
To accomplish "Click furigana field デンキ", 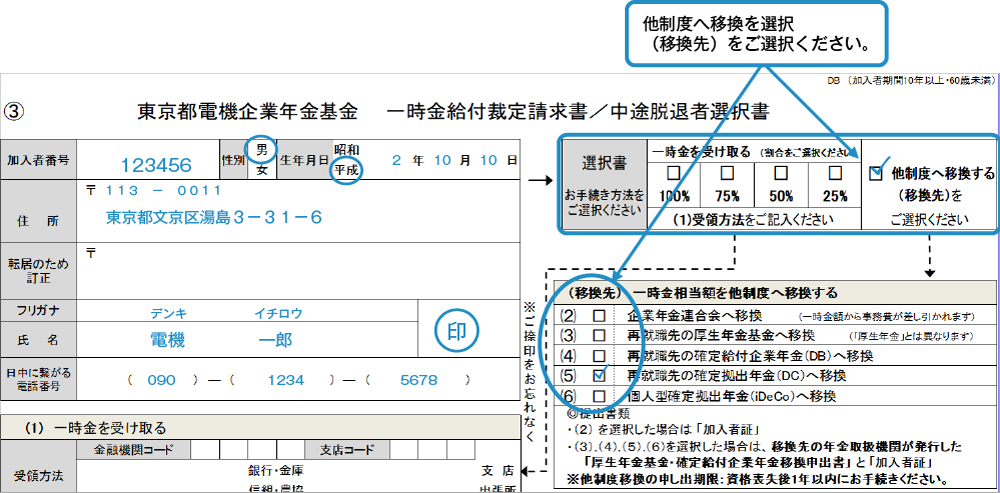I will point(169,313).
